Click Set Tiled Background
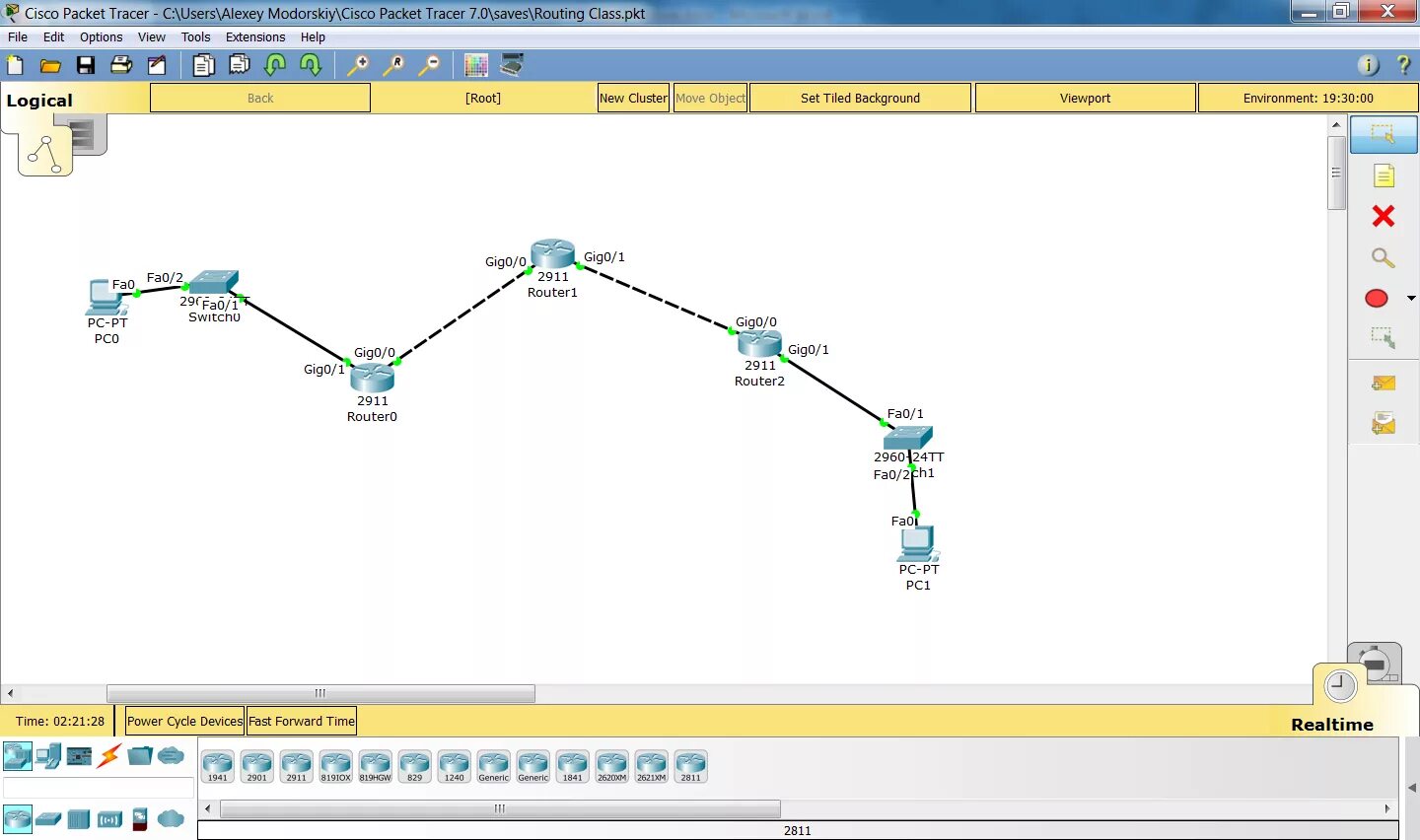1420x840 pixels. pos(860,98)
